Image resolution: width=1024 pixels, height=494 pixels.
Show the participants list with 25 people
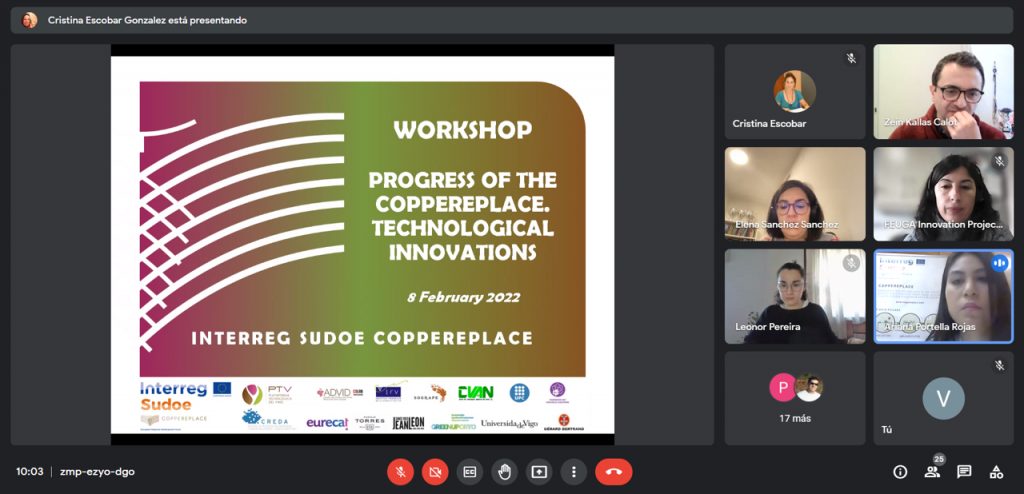[932, 472]
